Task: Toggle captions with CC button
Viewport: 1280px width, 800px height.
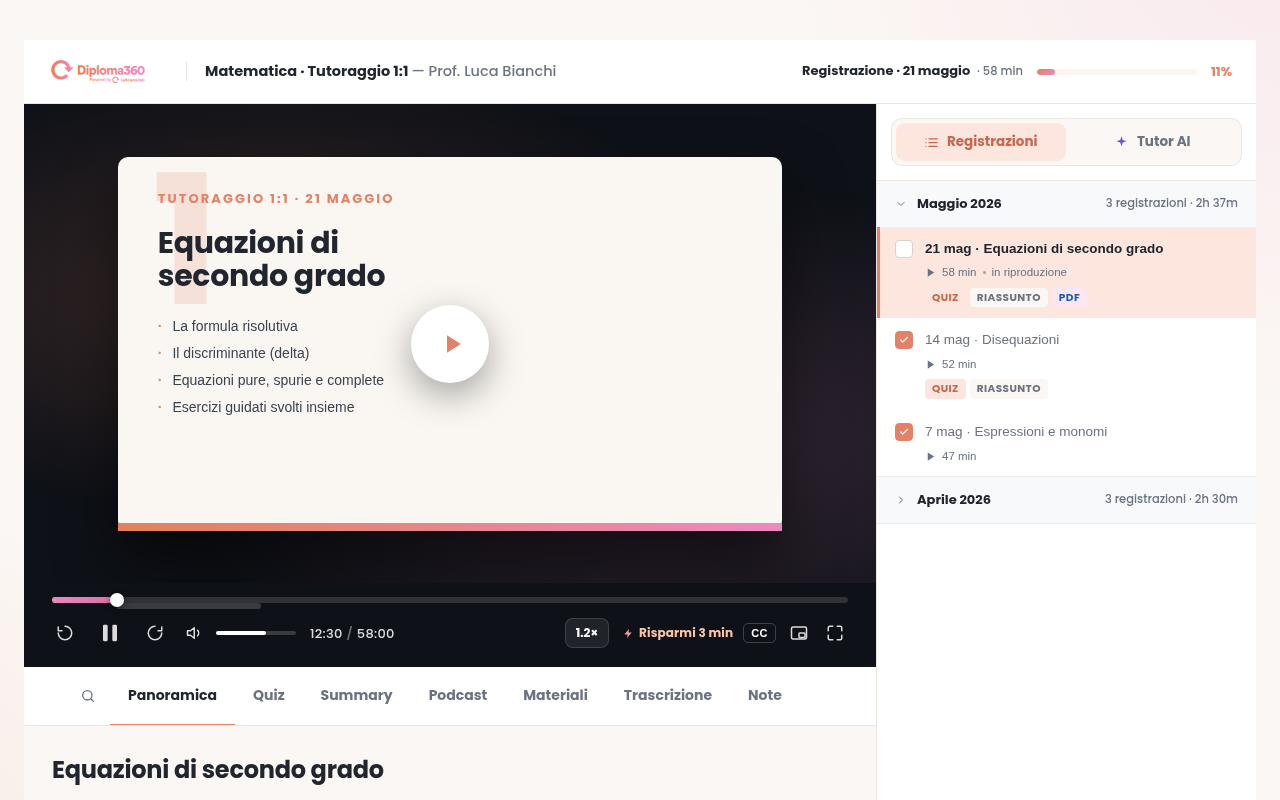Action: click(759, 633)
